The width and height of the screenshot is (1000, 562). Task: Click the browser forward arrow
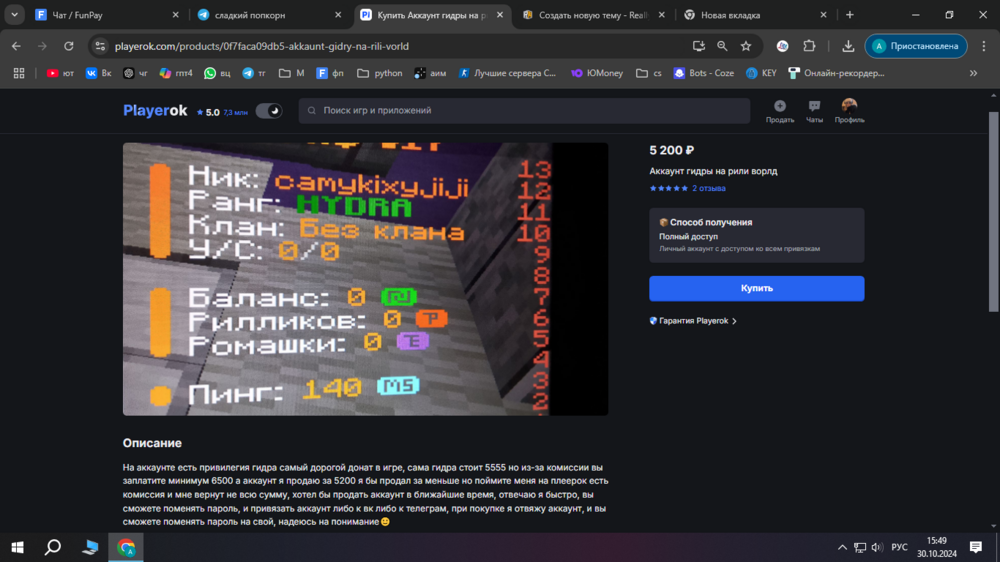(x=42, y=46)
